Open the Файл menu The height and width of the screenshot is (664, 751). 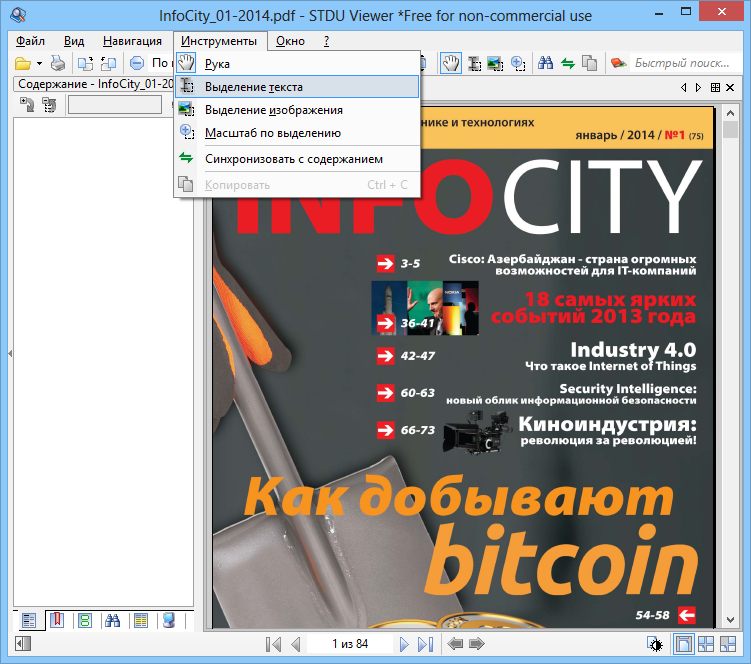click(x=30, y=41)
